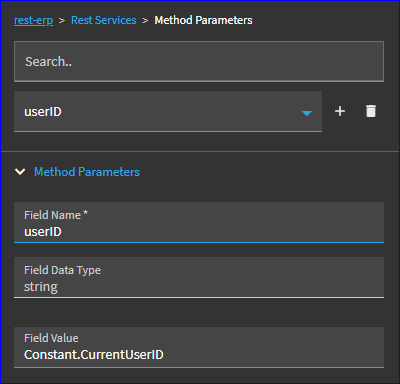Image resolution: width=400 pixels, height=384 pixels.
Task: Click the Field Value label
Action: [x=51, y=338]
